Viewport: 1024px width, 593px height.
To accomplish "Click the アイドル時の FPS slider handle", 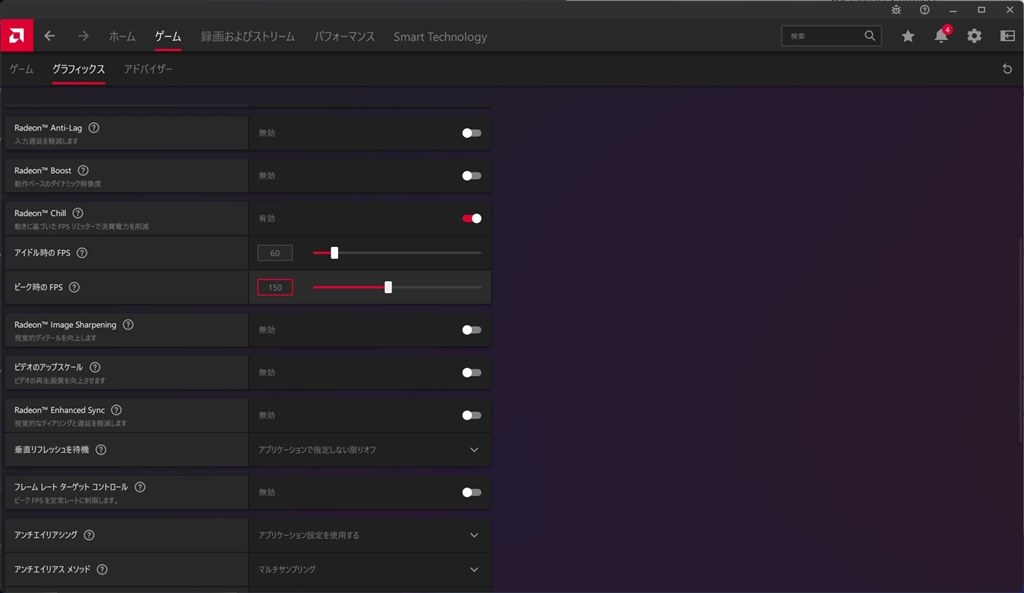I will [x=334, y=253].
